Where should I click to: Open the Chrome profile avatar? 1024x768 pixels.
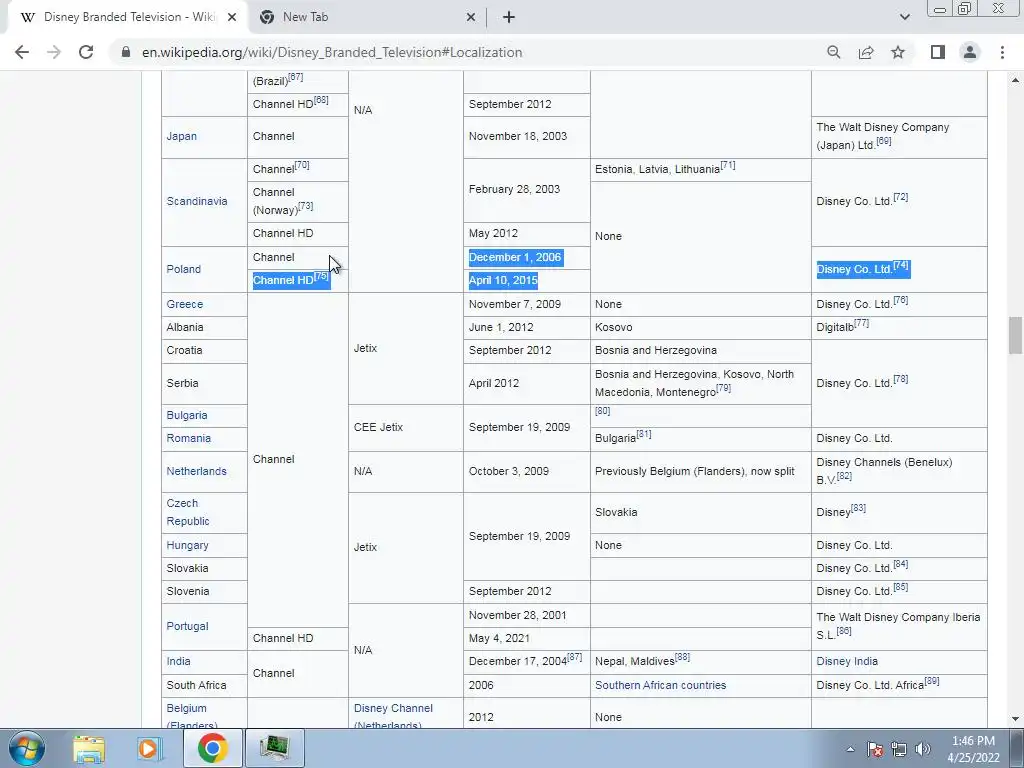(970, 52)
